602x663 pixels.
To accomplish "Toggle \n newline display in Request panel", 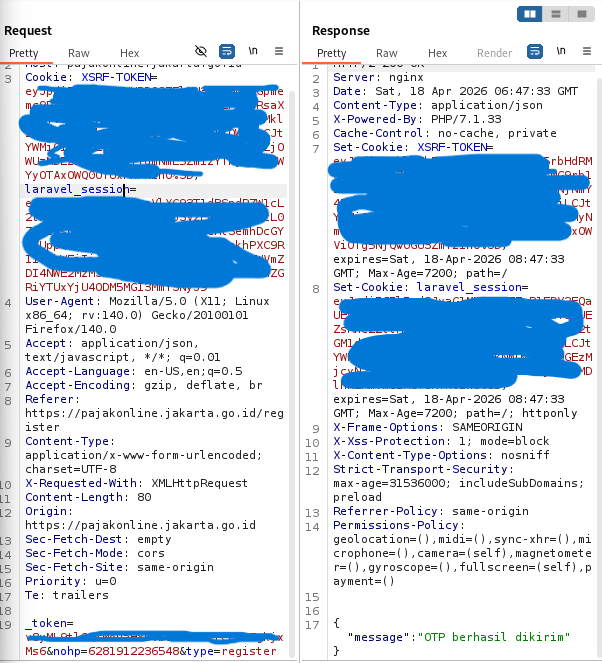I will (x=253, y=51).
